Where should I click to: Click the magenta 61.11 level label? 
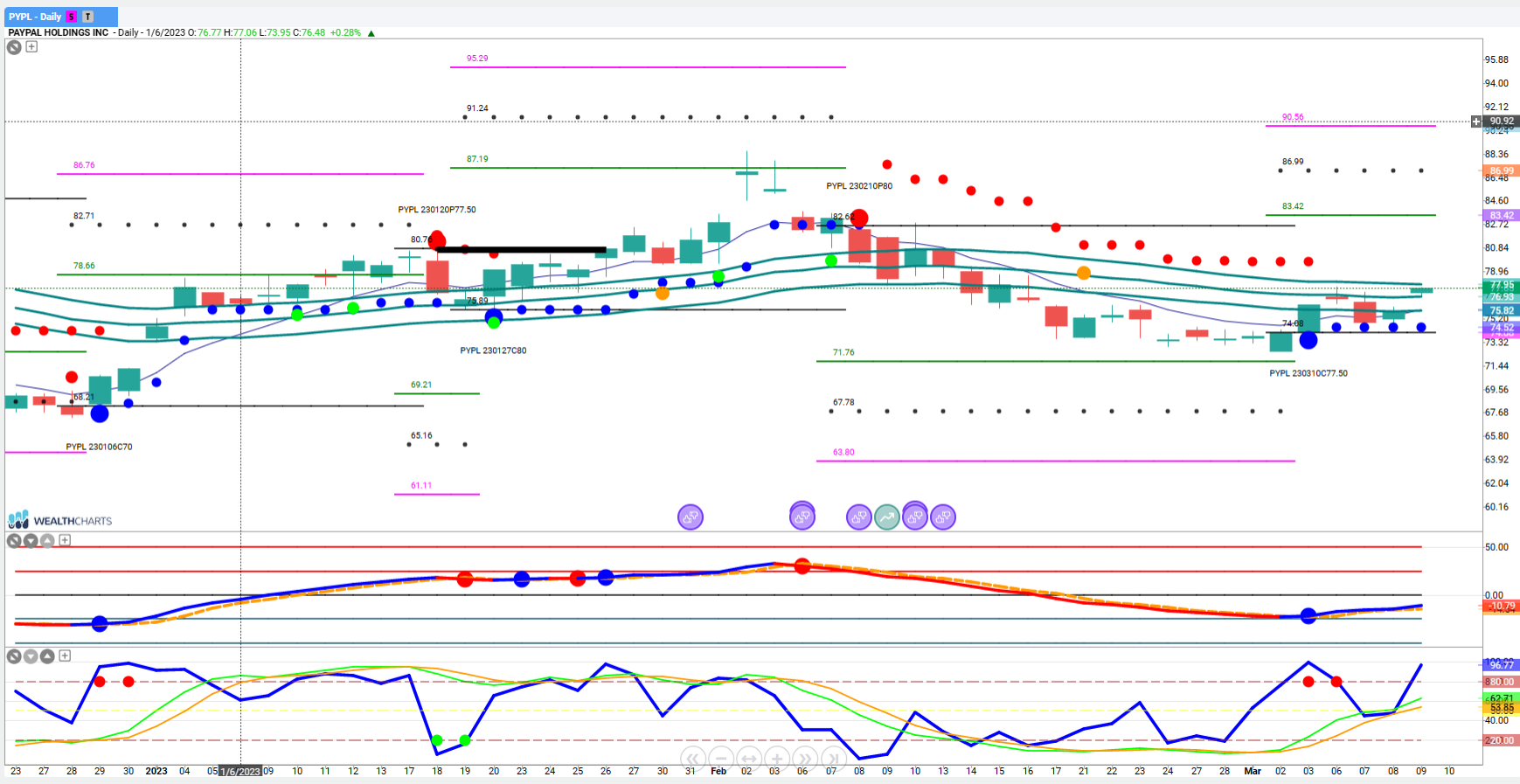421,485
